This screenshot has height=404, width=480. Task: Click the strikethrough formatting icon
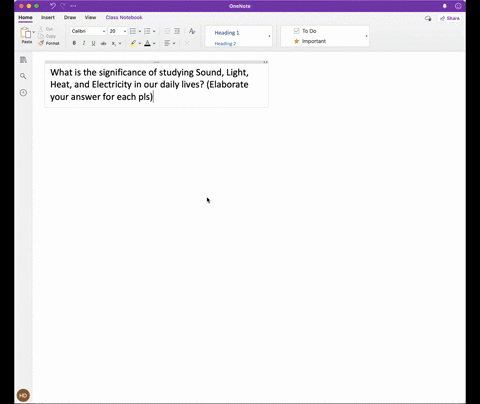click(x=103, y=43)
